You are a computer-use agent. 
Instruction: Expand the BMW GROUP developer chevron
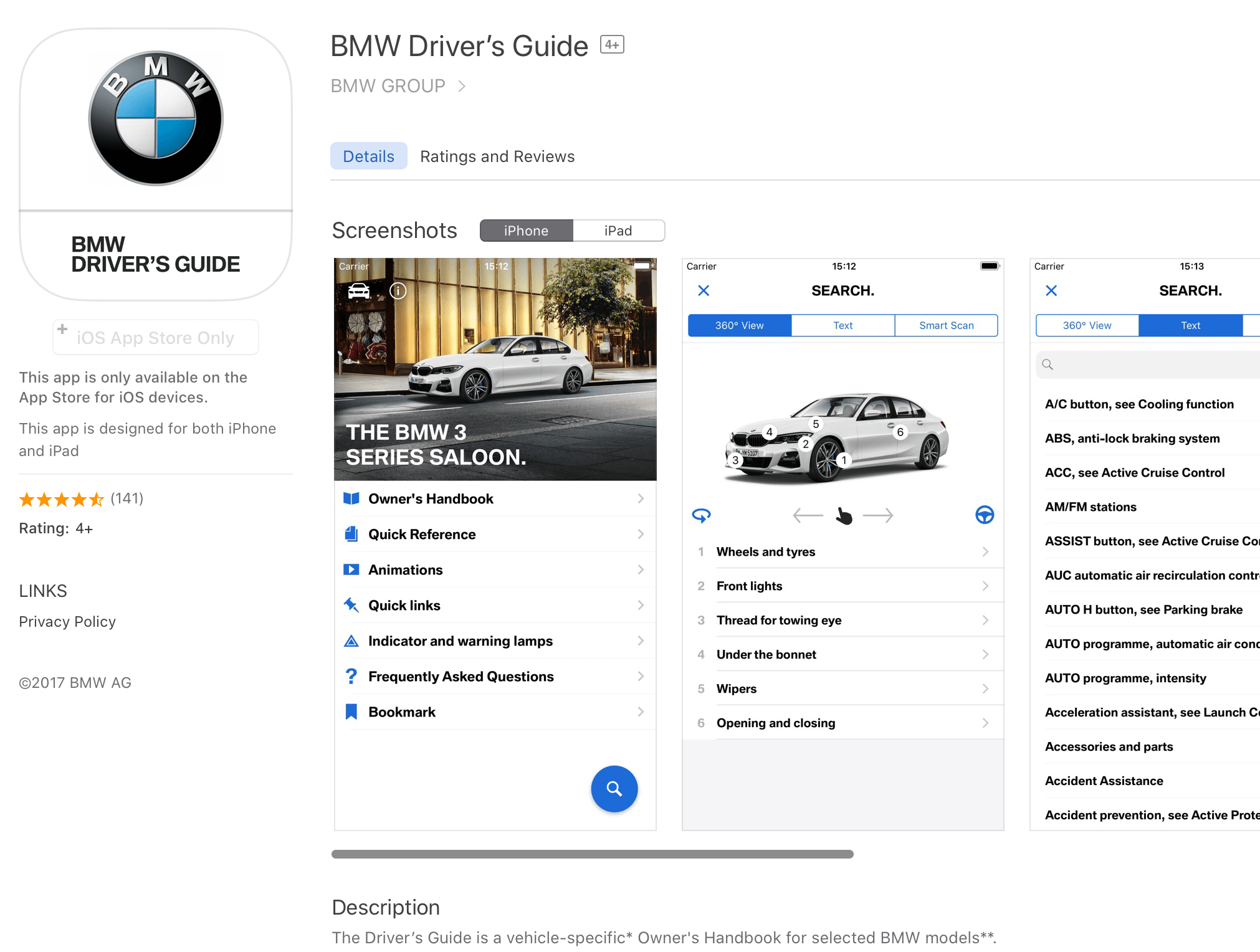462,86
